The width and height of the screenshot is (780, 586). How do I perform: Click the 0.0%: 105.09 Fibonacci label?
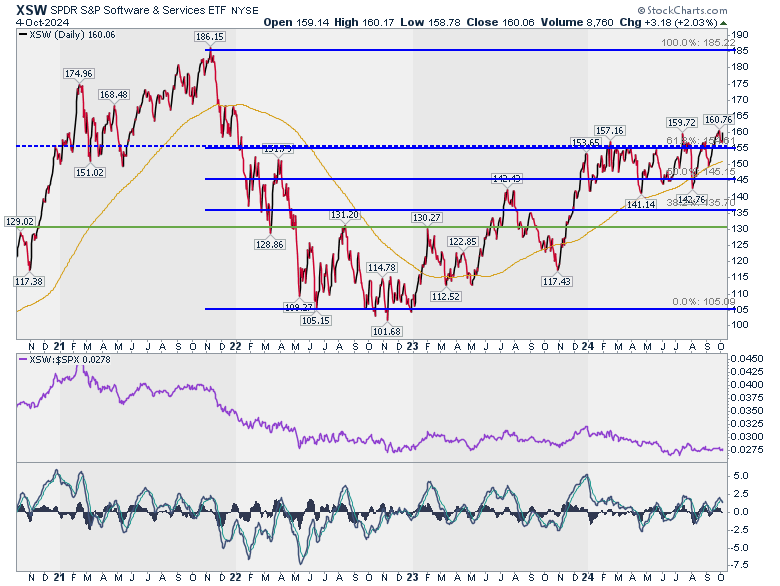pyautogui.click(x=703, y=302)
